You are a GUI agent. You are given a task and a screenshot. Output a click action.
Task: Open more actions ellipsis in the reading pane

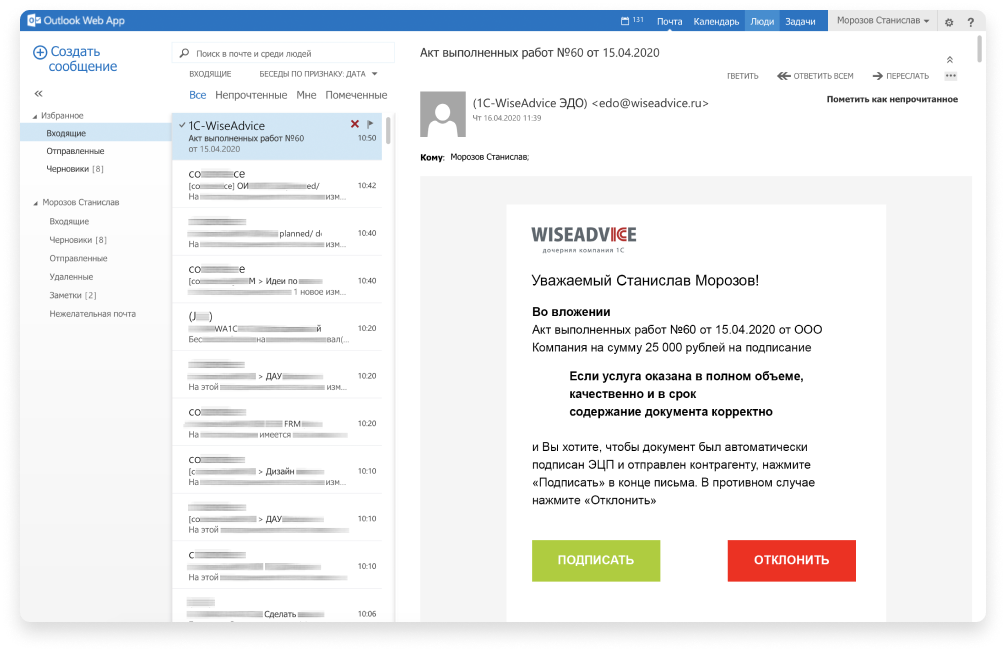point(951,76)
